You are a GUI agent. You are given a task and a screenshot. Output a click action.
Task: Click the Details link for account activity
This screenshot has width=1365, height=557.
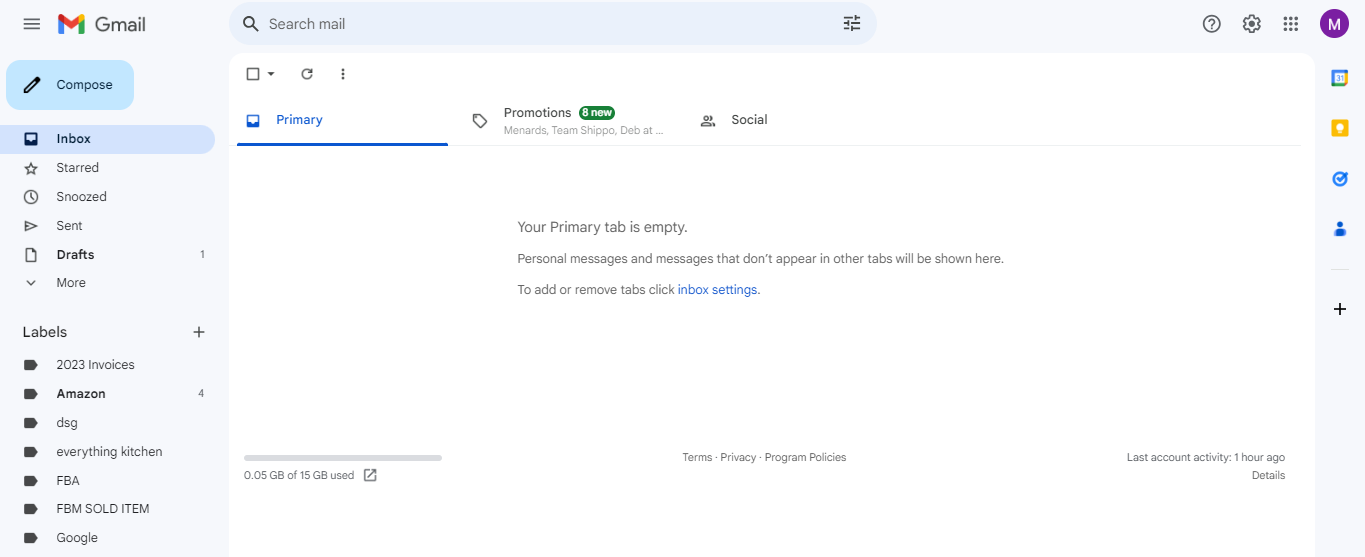[1268, 475]
